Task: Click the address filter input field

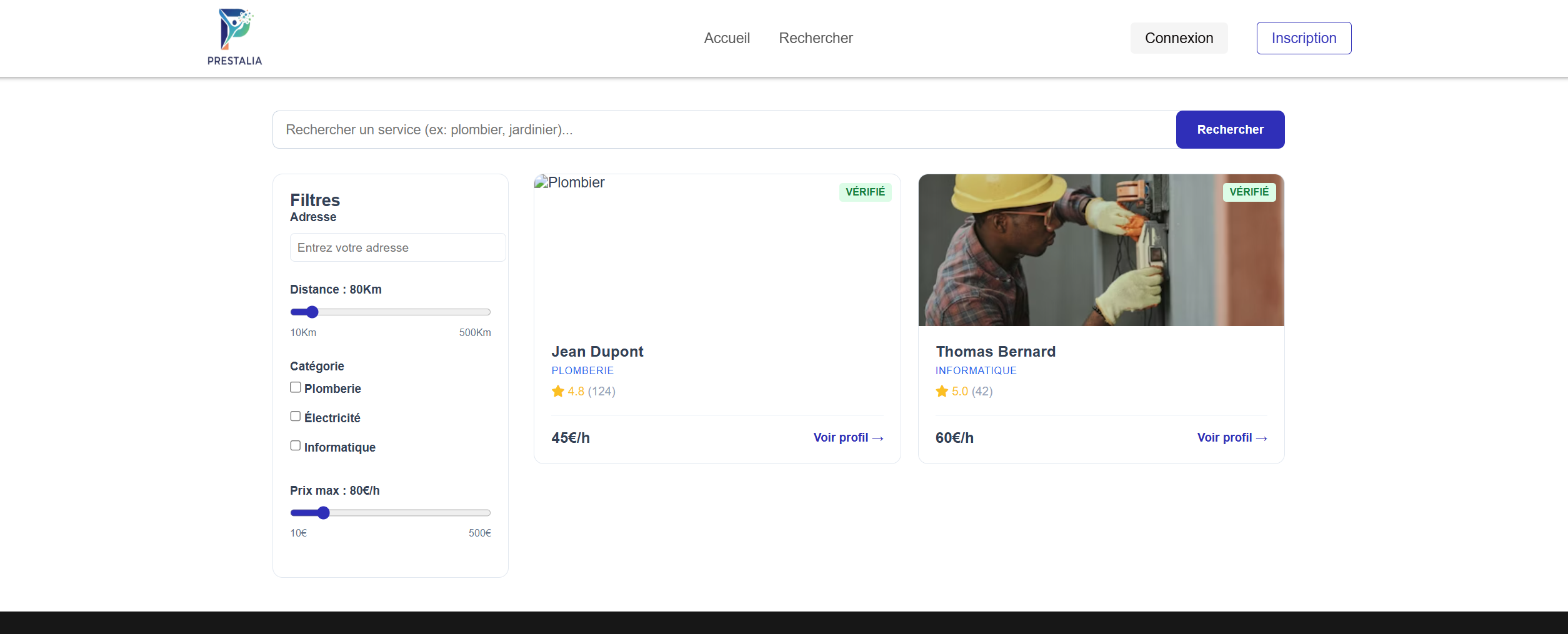Action: coord(397,248)
